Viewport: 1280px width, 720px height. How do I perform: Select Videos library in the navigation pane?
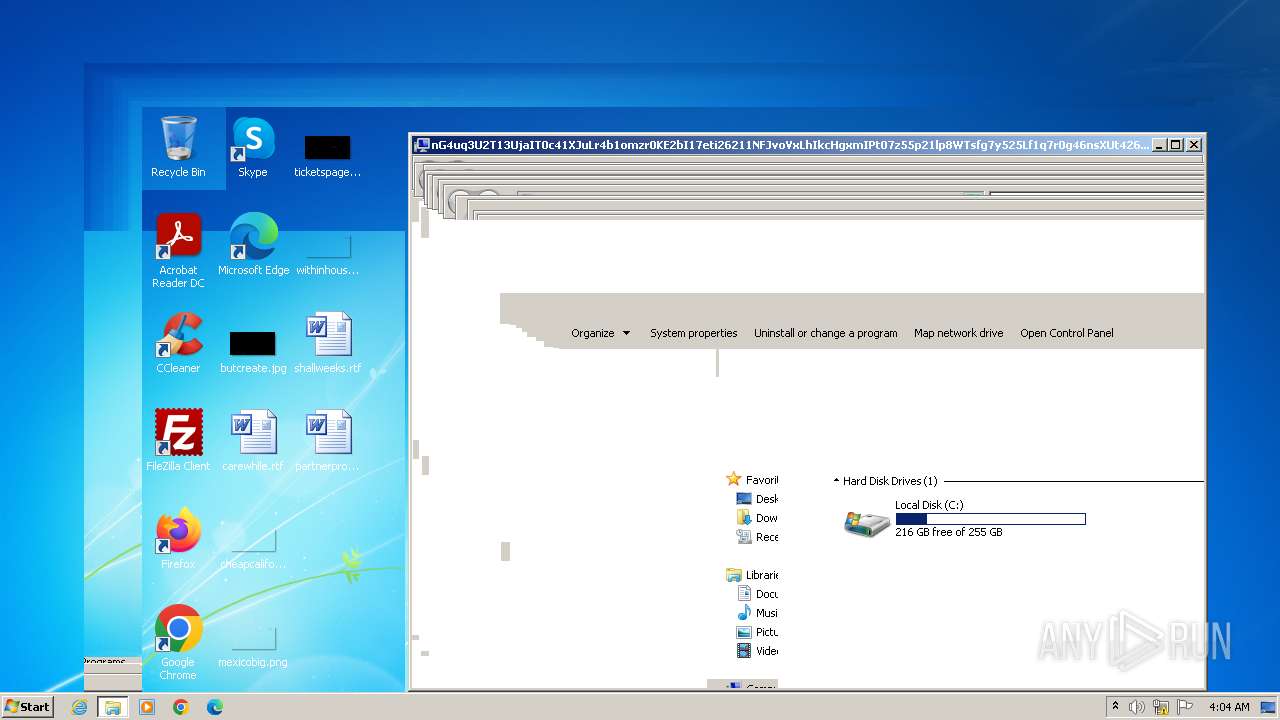click(757, 651)
